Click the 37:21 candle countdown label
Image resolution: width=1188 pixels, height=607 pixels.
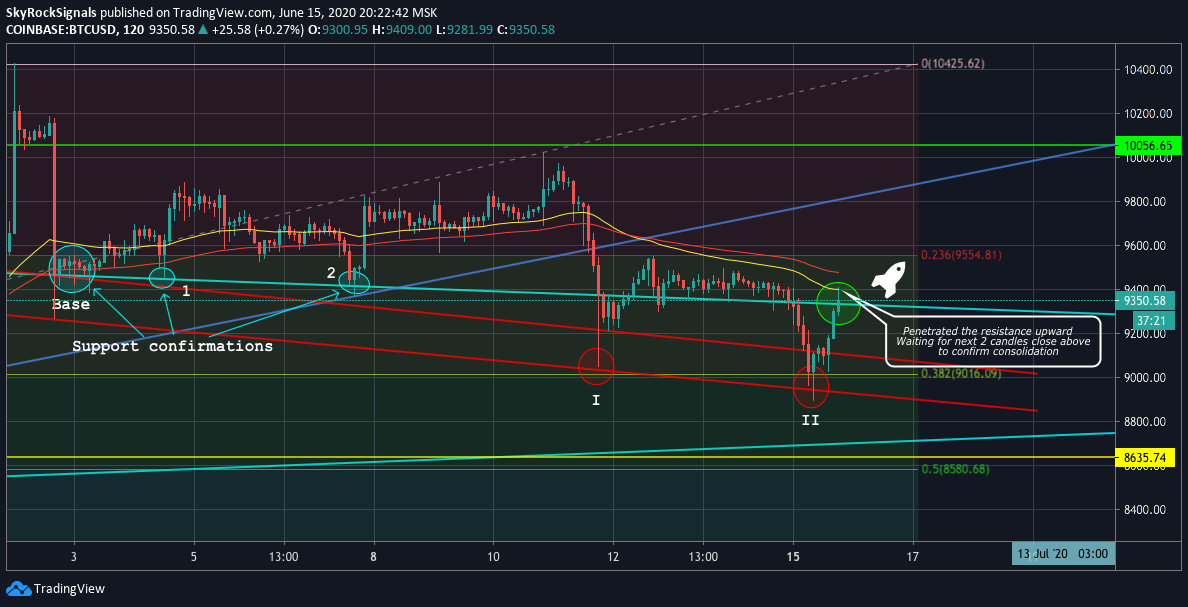1152,321
